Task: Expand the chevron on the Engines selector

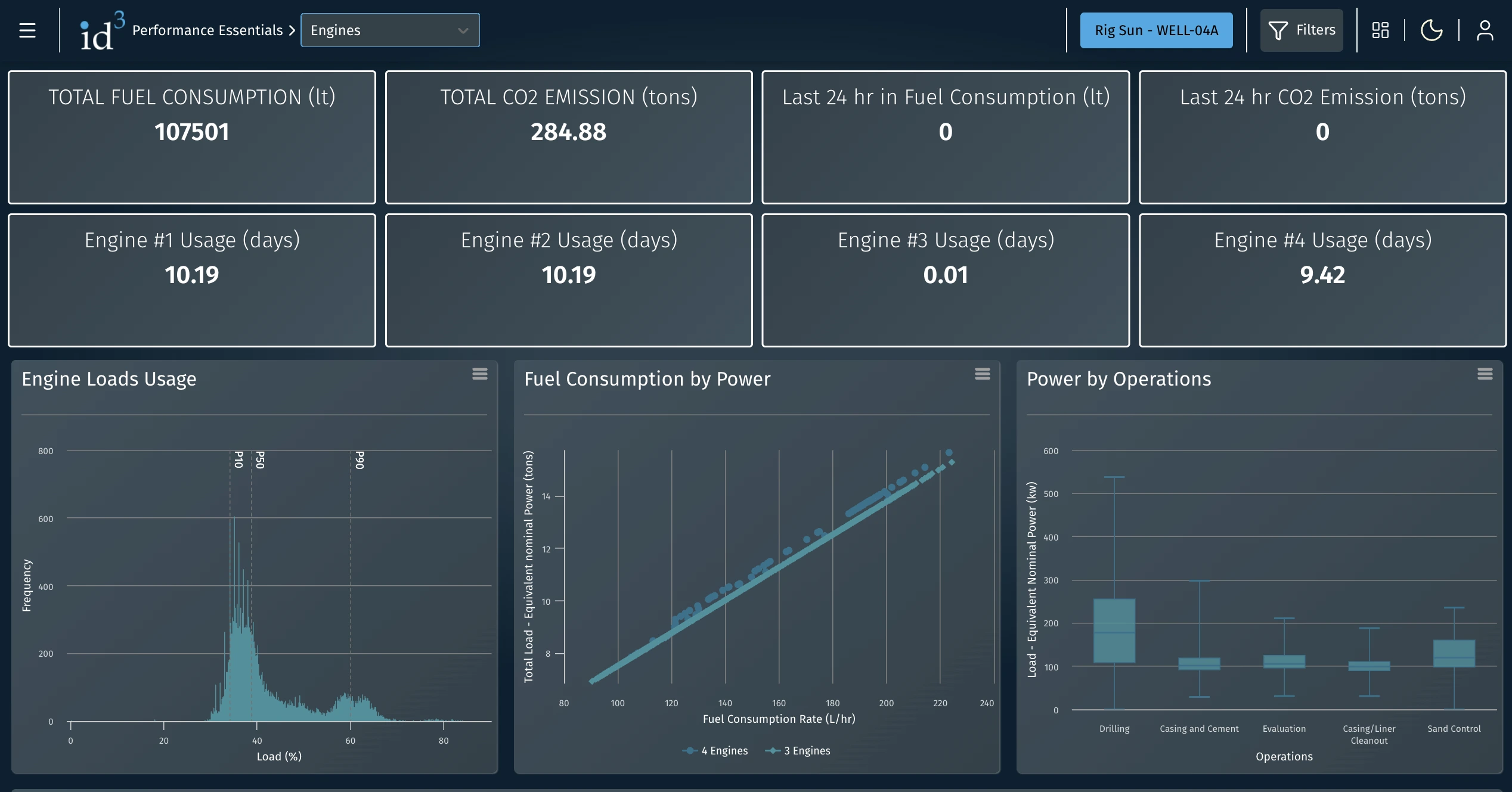Action: 464,30
